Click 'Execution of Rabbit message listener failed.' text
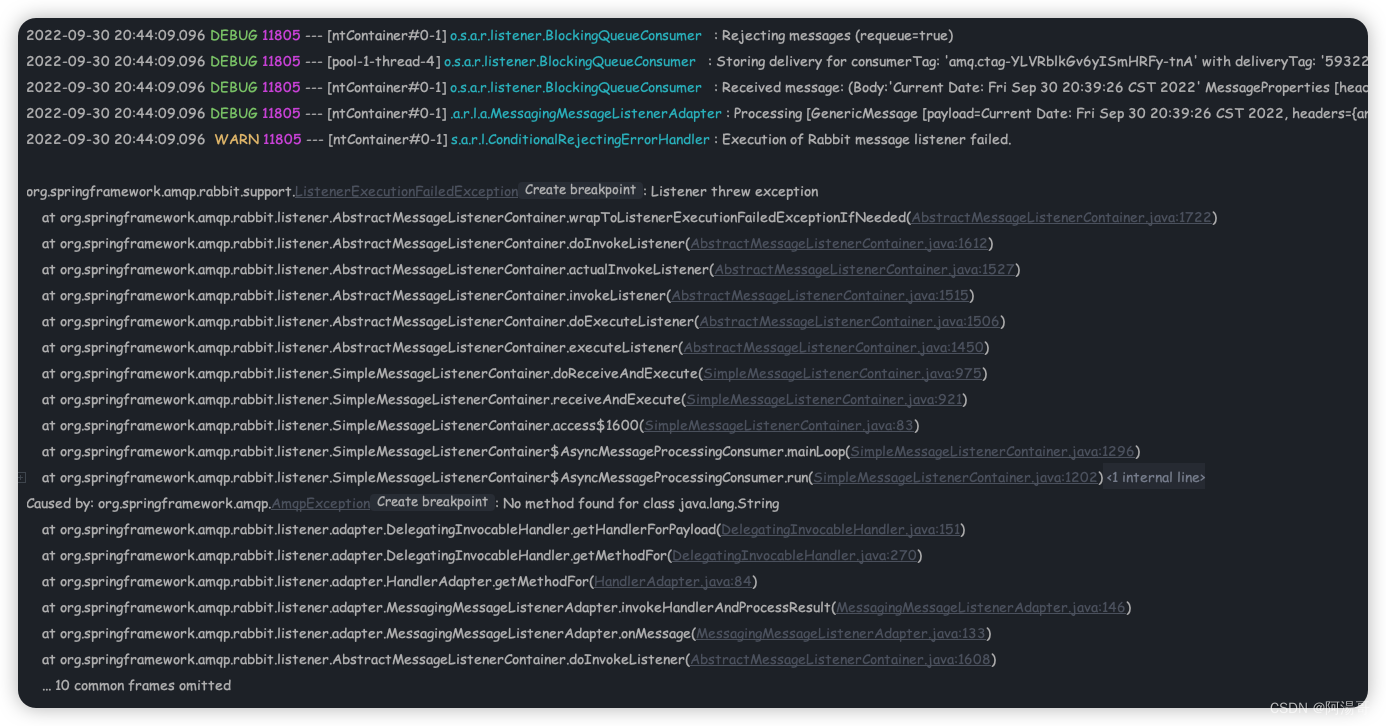The image size is (1386, 726). (x=866, y=139)
